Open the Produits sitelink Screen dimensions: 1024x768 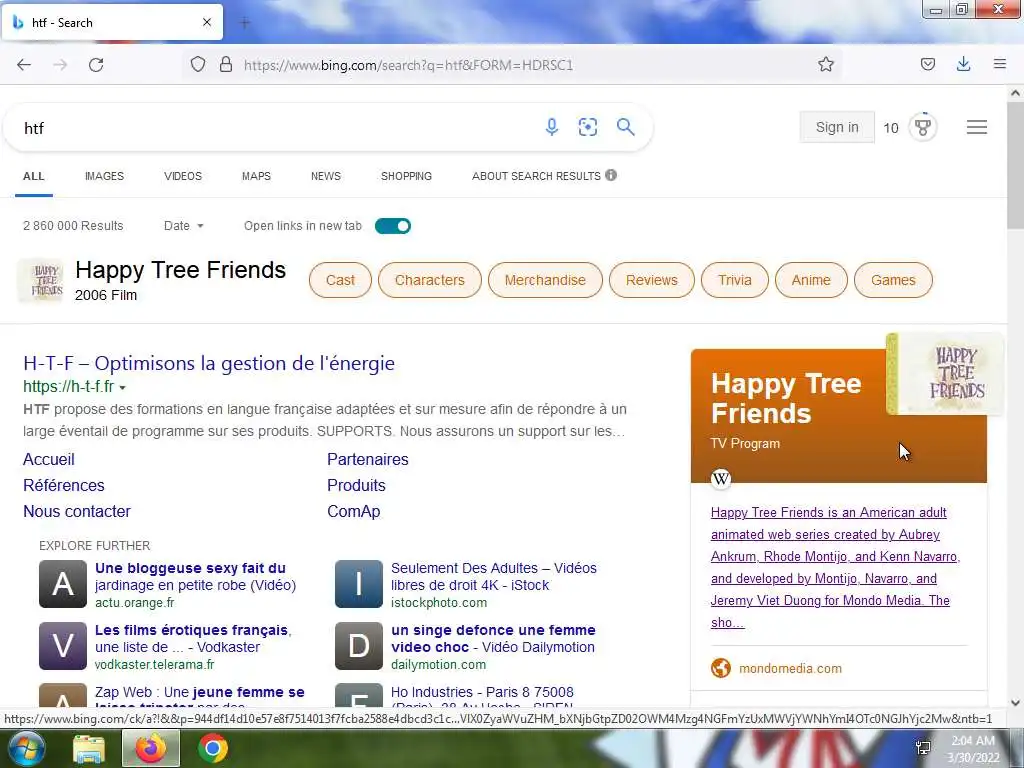357,485
